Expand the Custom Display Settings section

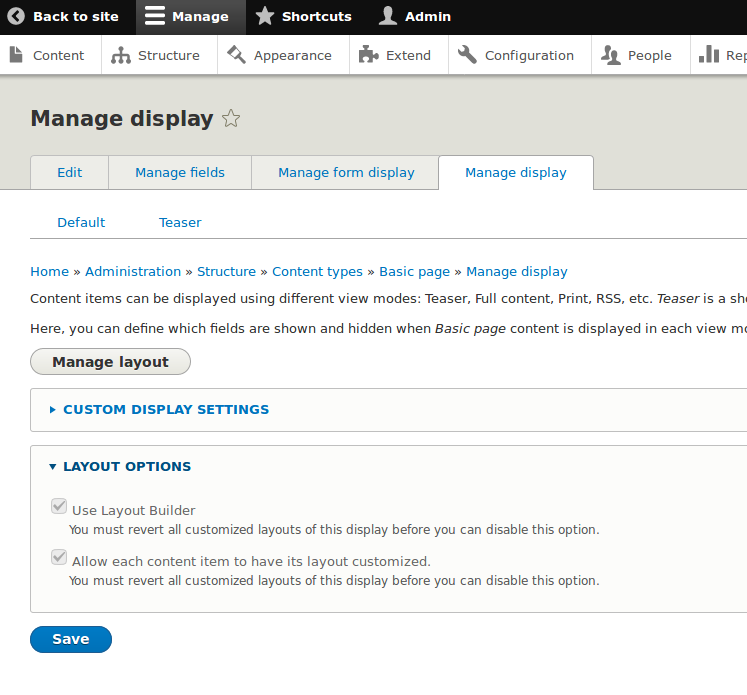(166, 410)
